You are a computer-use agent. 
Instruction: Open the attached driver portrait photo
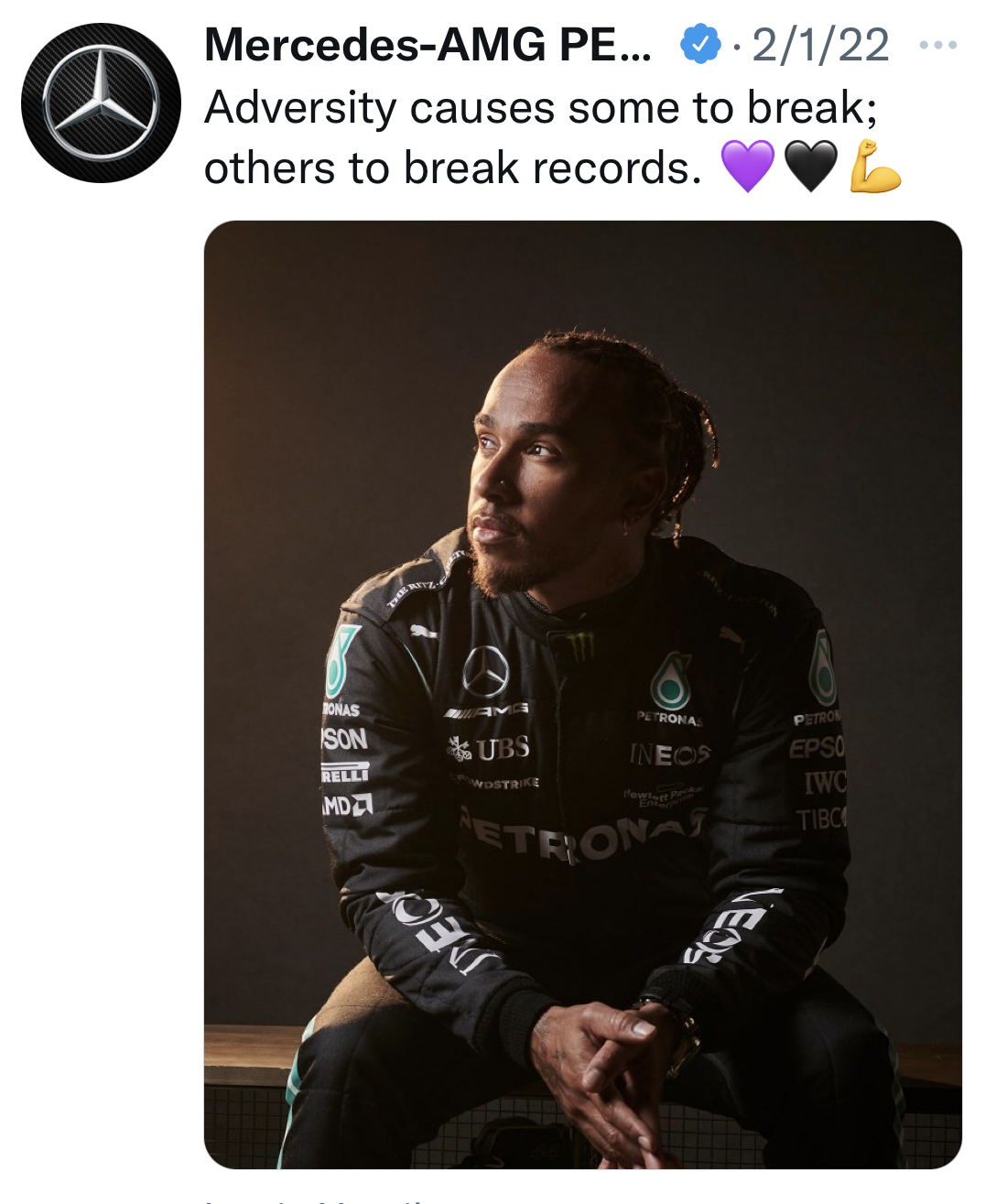point(582,694)
